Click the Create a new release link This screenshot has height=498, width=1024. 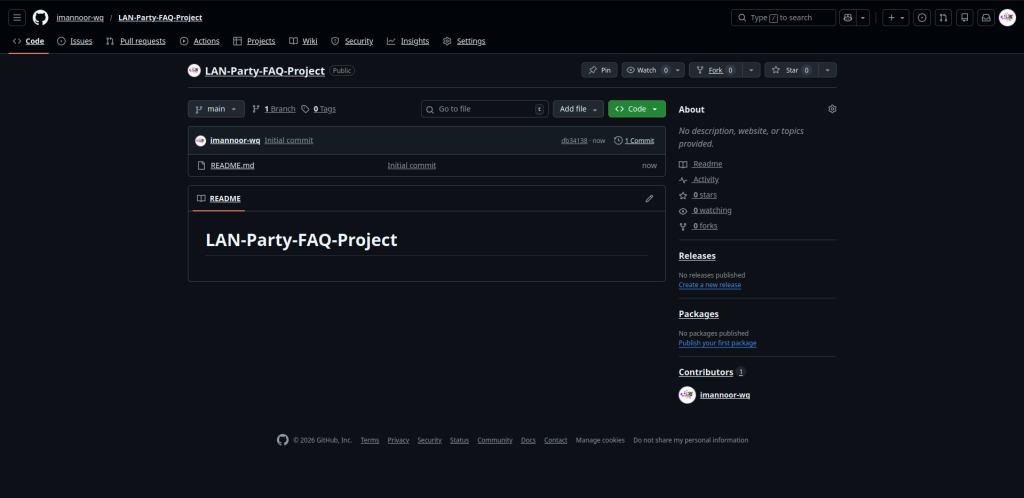coord(709,285)
